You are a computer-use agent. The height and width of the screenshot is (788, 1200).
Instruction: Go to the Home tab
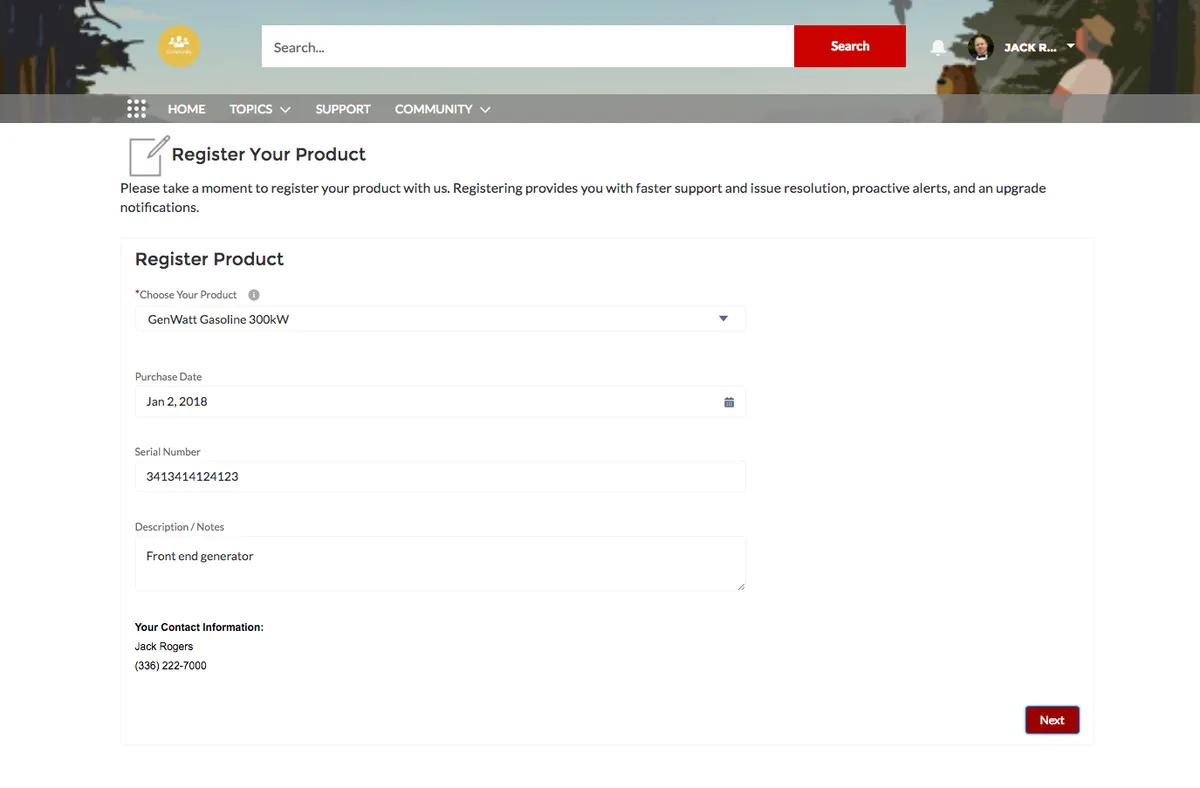[x=186, y=109]
